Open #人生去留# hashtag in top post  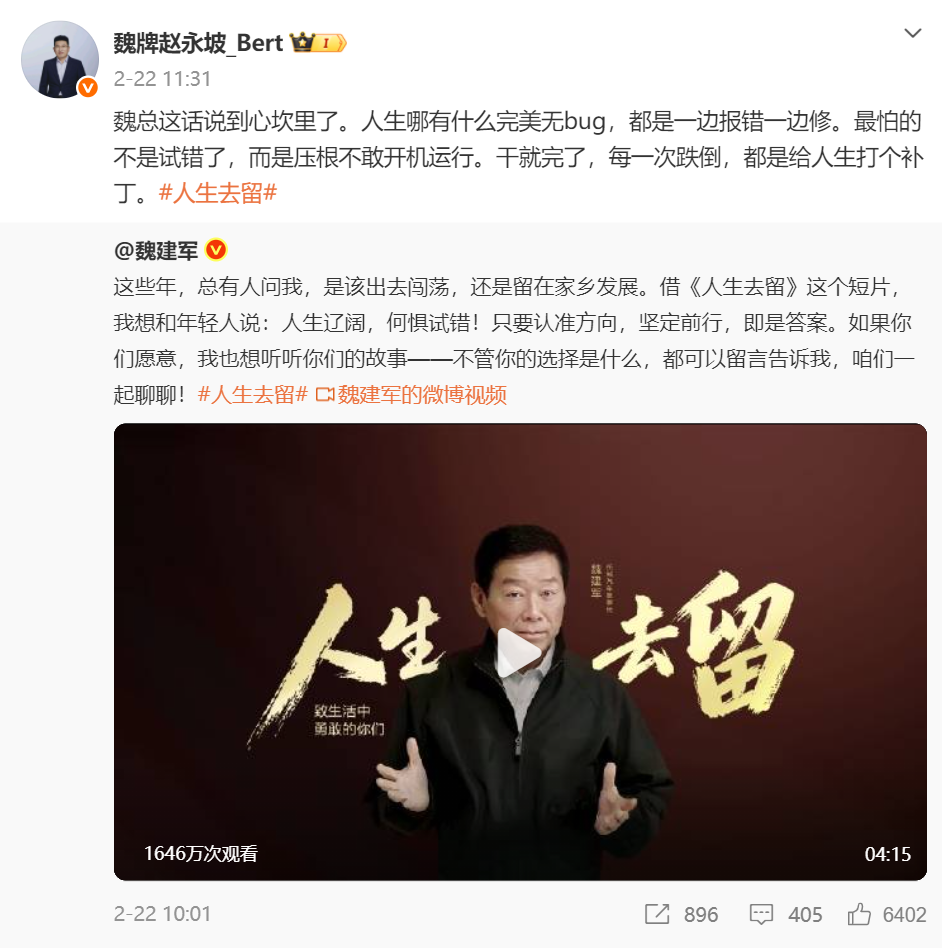pos(218,193)
